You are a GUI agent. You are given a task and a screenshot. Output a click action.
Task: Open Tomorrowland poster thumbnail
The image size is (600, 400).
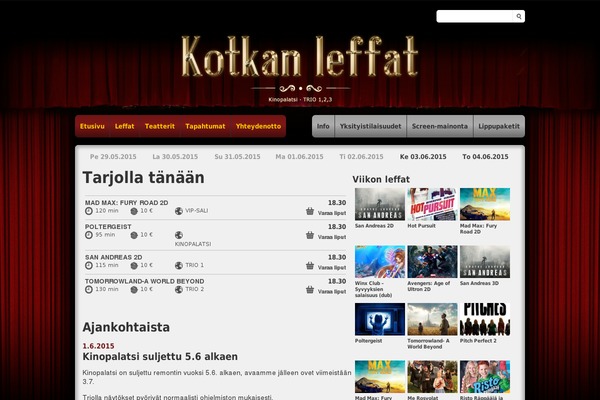[432, 319]
